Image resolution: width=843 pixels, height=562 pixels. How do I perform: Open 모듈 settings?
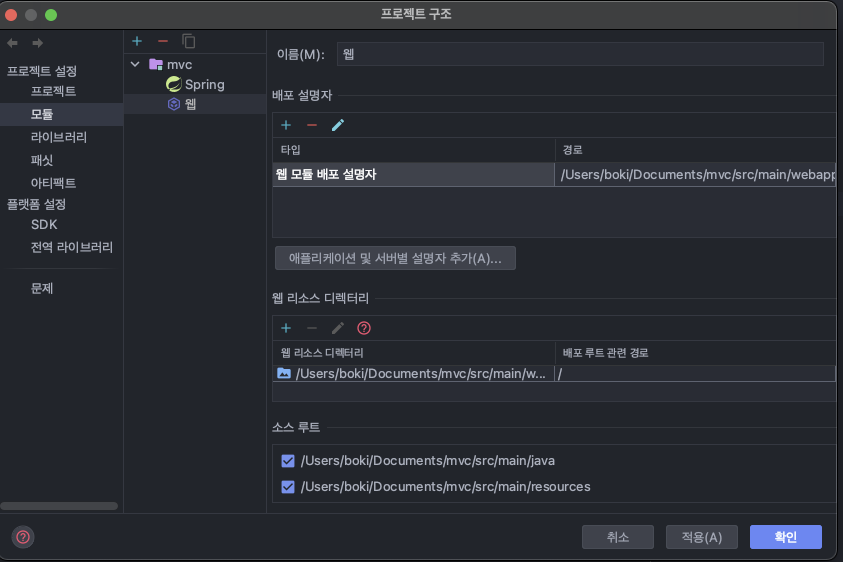click(42, 114)
